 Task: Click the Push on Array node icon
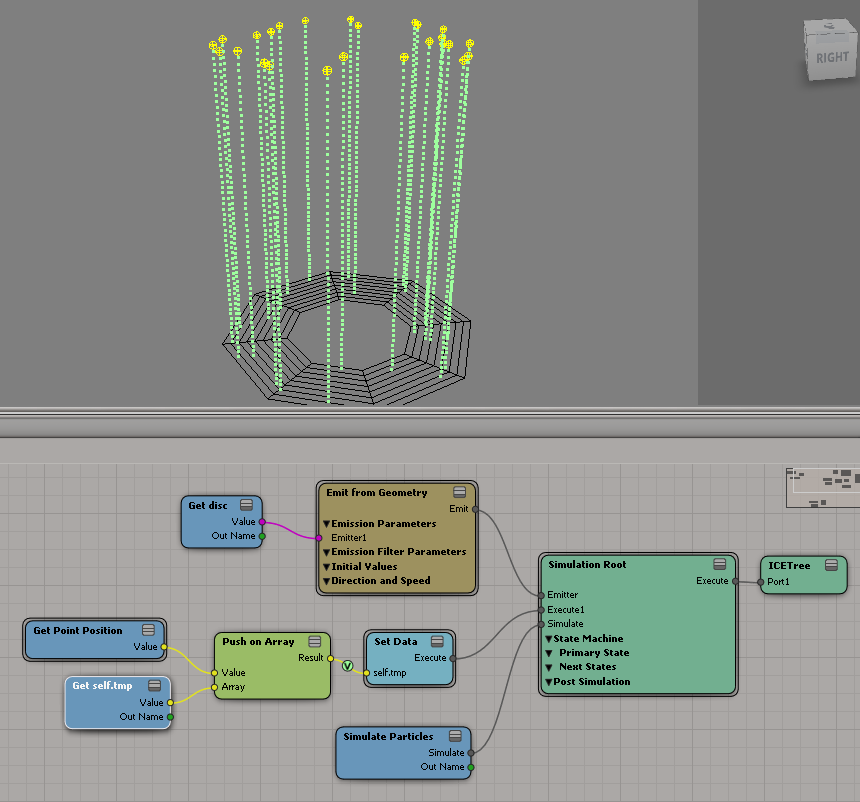pyautogui.click(x=314, y=641)
